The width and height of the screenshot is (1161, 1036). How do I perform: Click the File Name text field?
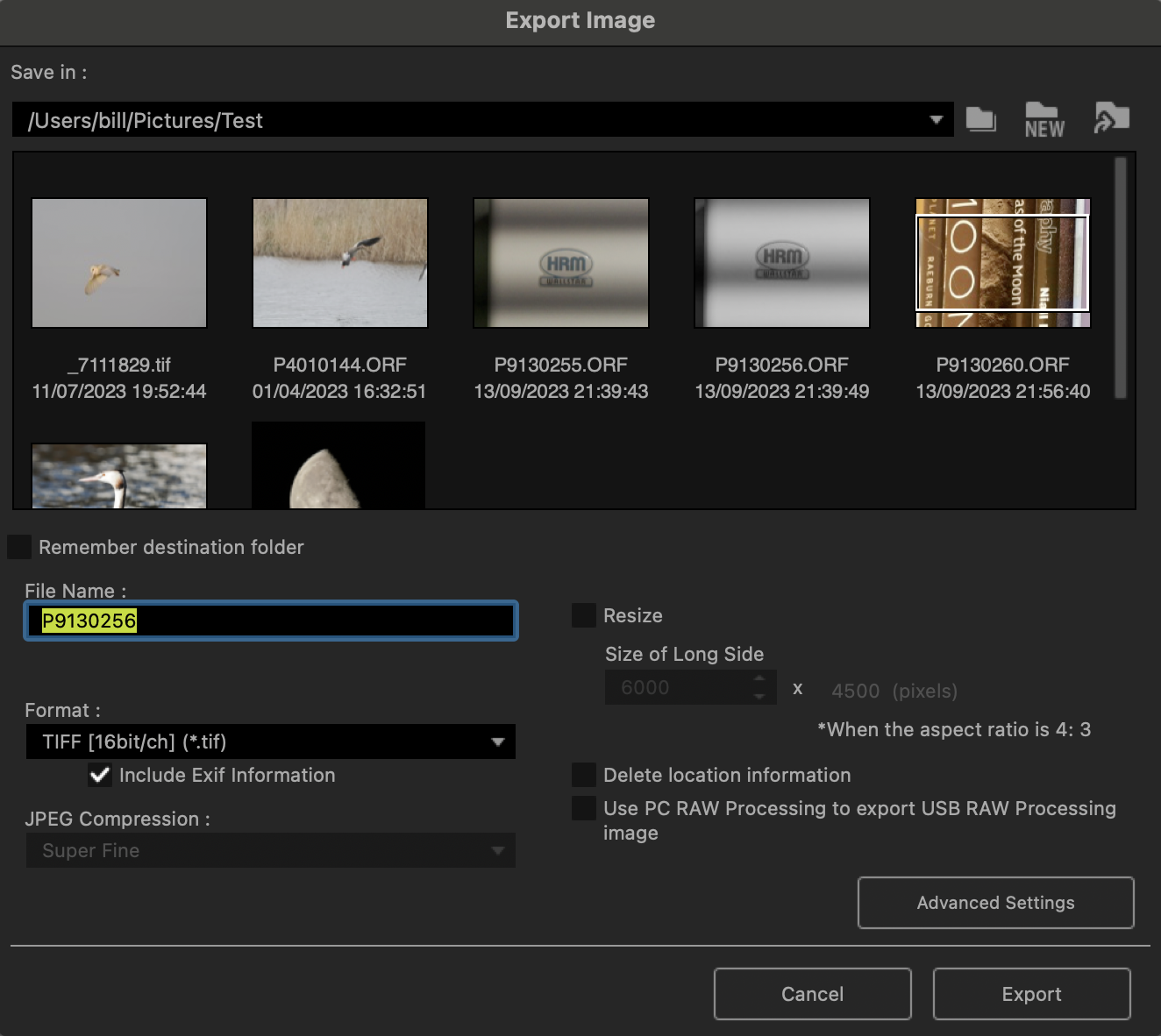[270, 621]
